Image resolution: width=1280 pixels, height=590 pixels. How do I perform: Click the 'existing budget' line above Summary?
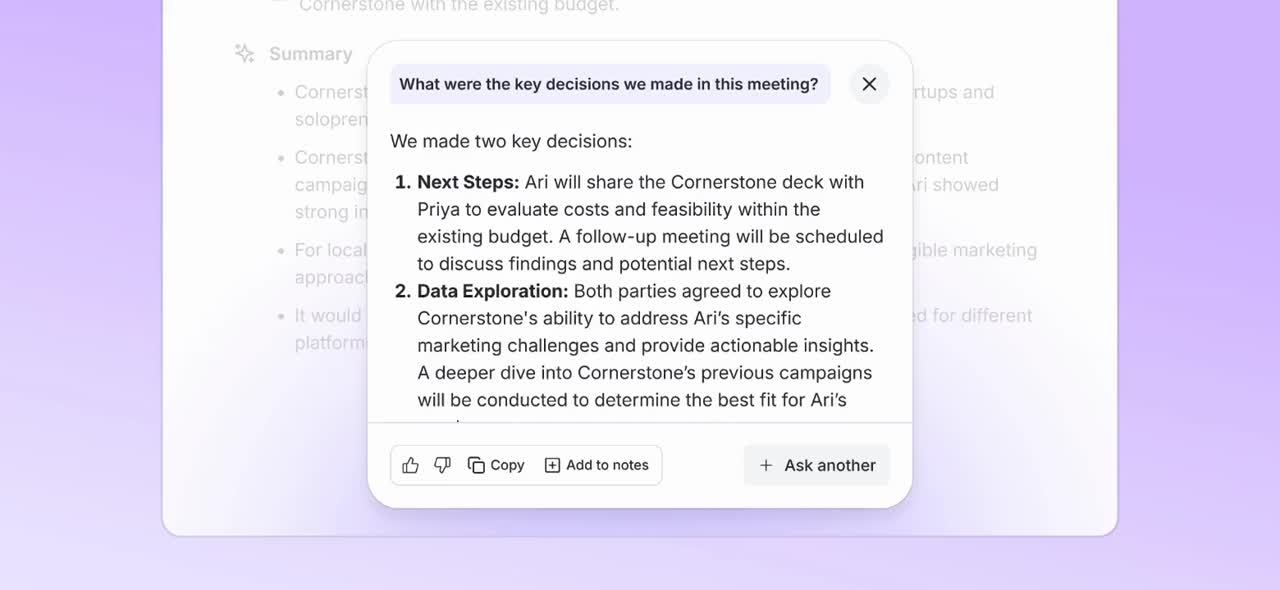pos(459,6)
